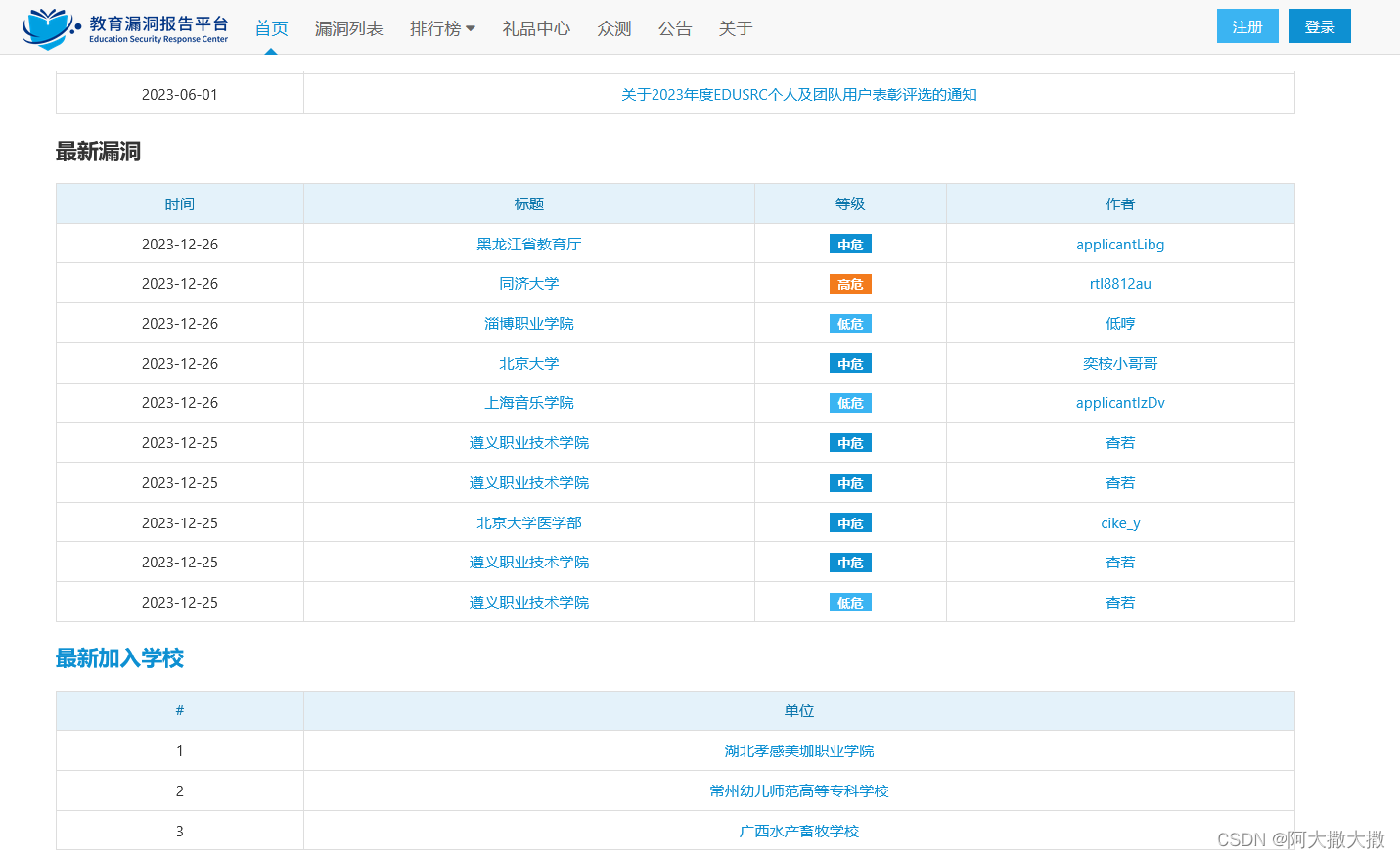Expand the 排行榜 dropdown
Viewport: 1400px width, 858px height.
tap(442, 28)
